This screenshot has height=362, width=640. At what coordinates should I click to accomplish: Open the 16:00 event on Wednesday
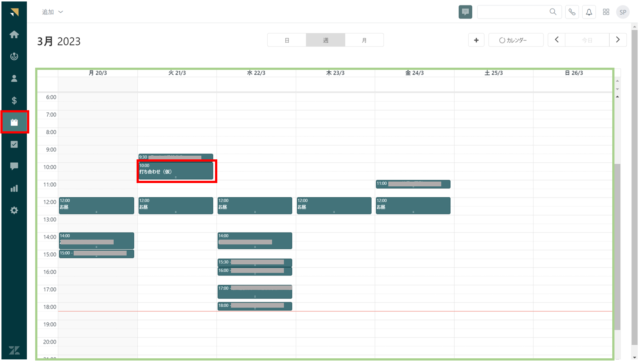(255, 271)
